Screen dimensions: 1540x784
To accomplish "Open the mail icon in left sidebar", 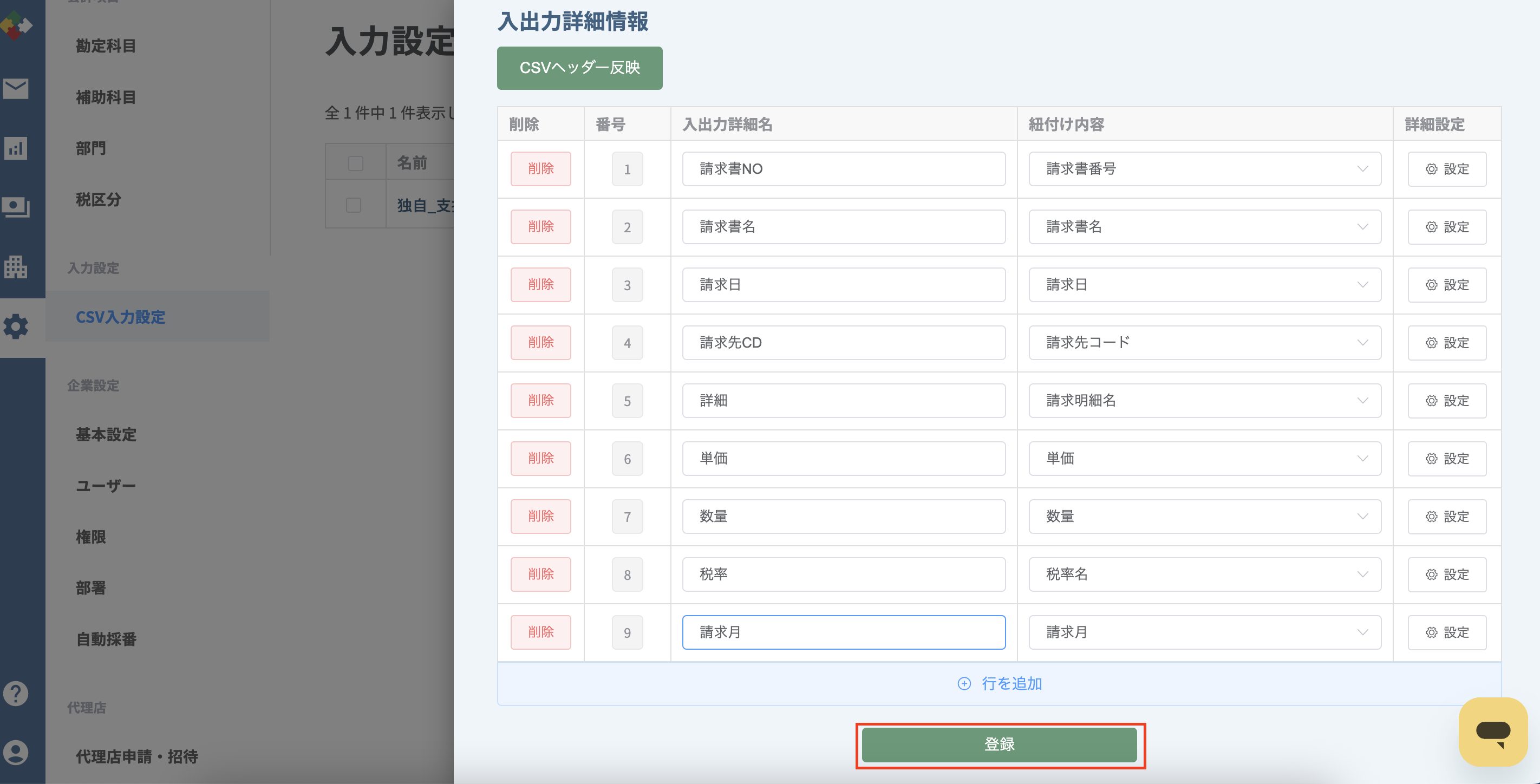I will [16, 88].
